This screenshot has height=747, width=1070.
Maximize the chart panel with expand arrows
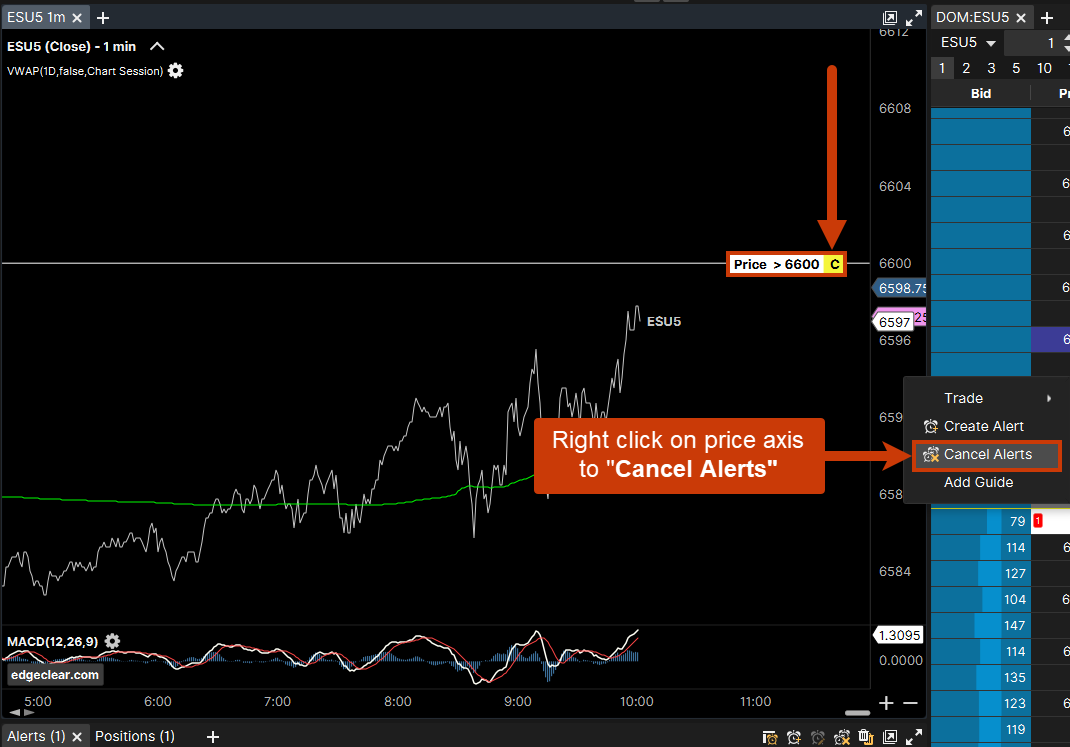point(913,18)
